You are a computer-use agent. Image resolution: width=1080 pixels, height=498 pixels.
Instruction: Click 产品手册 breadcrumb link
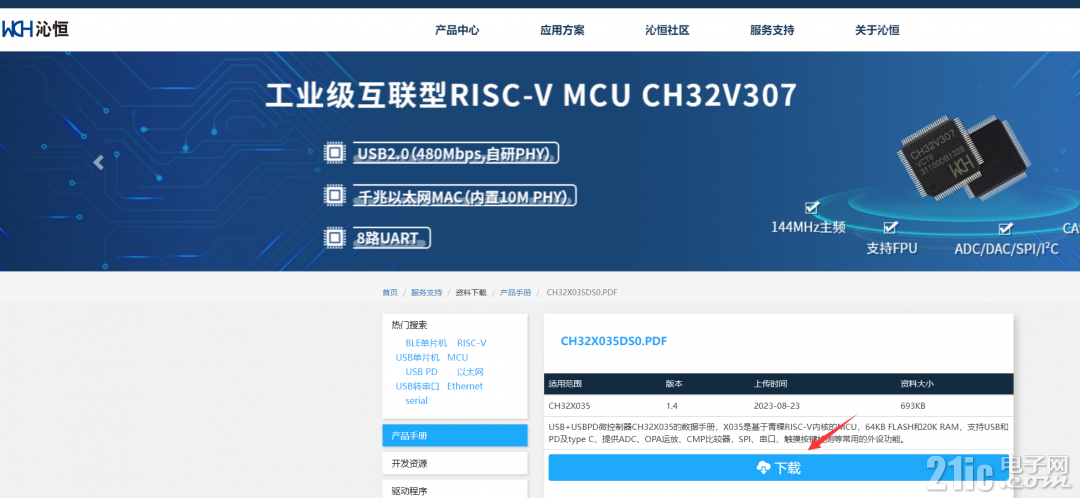click(x=515, y=293)
